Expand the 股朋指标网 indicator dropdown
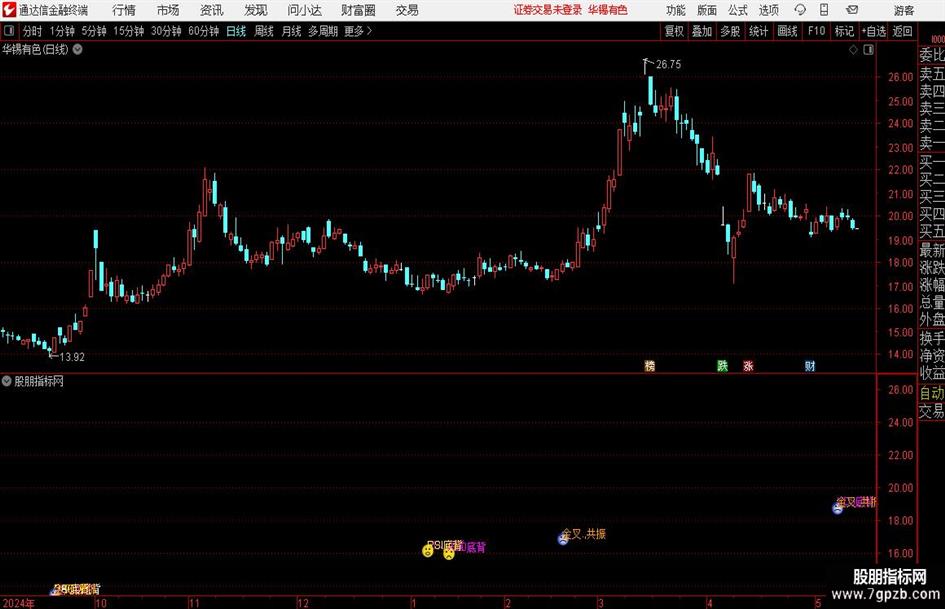This screenshot has width=945, height=609. click(x=7, y=381)
